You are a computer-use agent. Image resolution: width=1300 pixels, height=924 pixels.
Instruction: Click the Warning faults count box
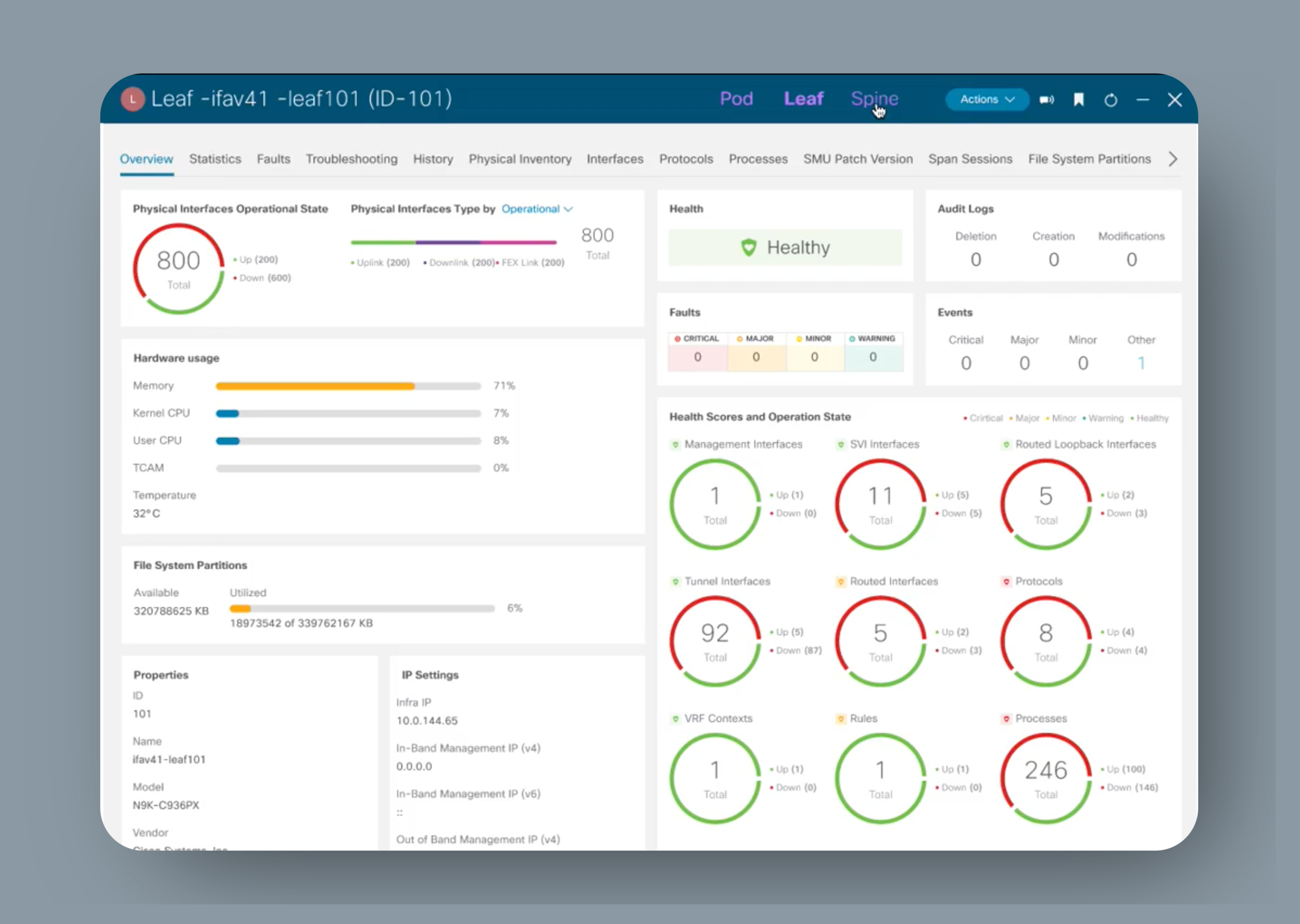click(873, 357)
